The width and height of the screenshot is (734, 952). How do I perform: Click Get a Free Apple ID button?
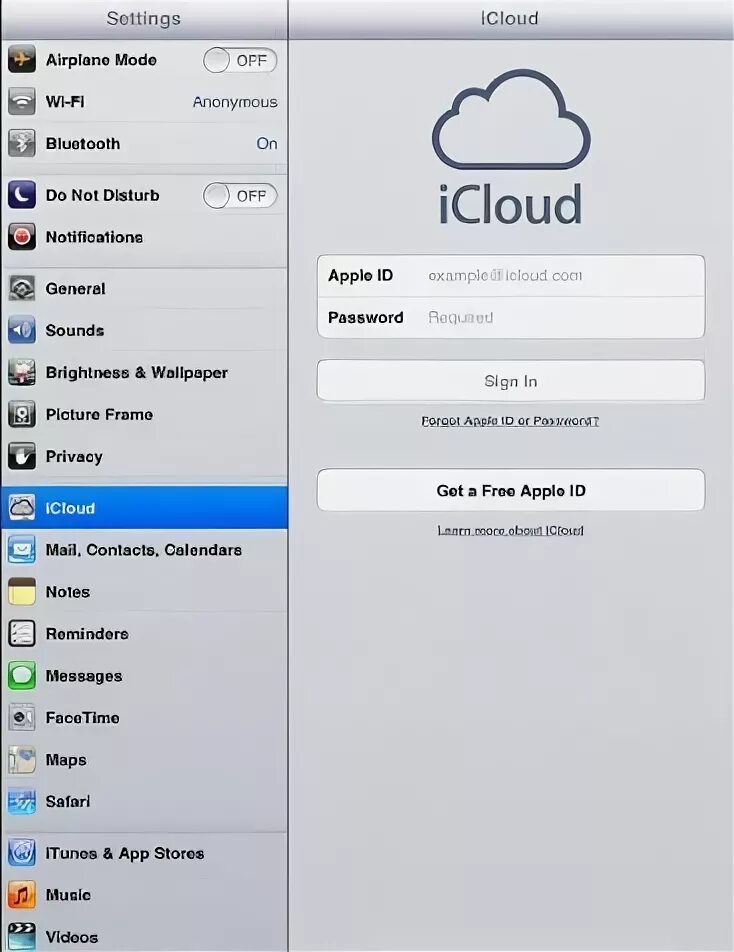(511, 489)
